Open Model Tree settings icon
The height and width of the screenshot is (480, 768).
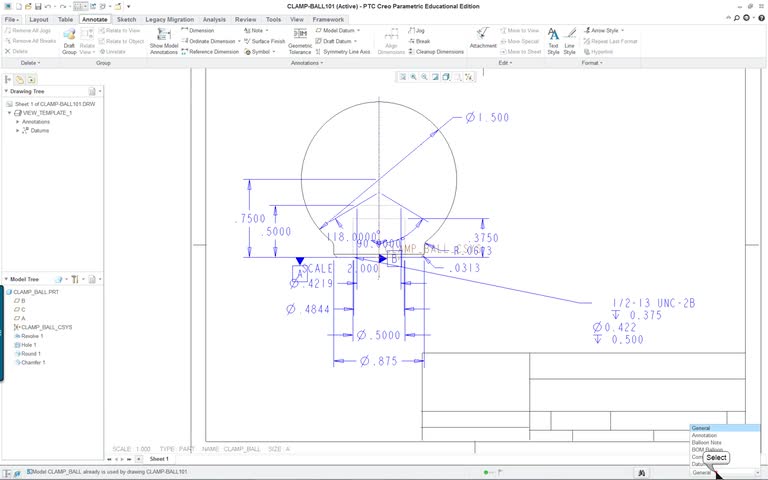coord(74,279)
